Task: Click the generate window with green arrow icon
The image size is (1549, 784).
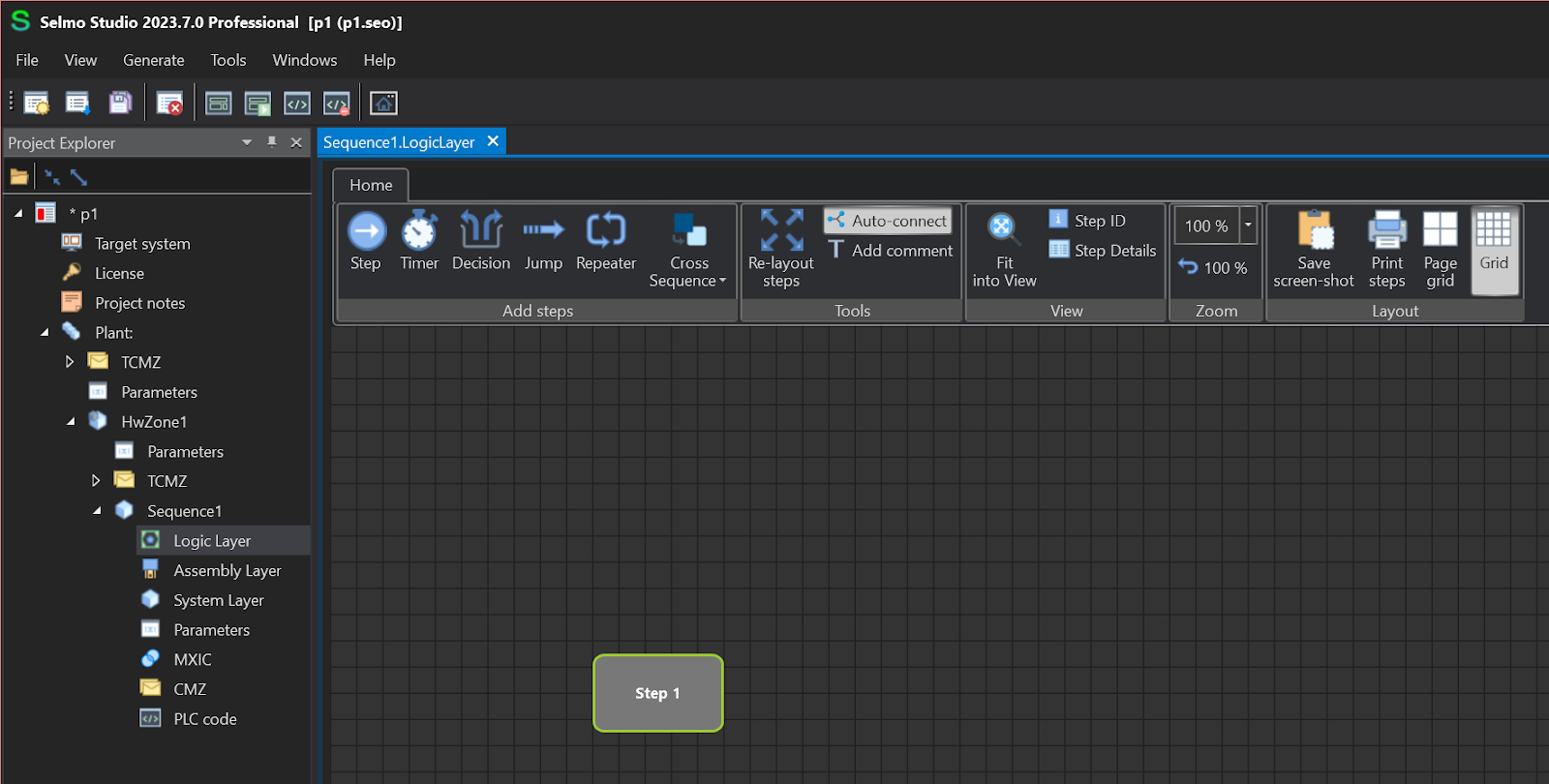Action: coord(258,103)
